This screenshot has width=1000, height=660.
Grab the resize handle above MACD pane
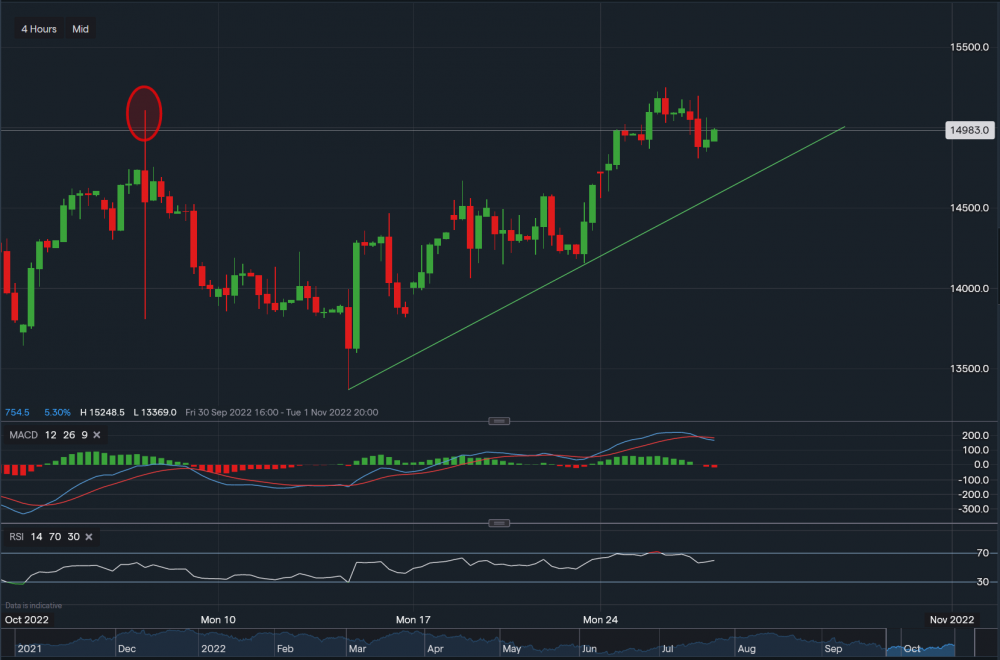(x=499, y=421)
